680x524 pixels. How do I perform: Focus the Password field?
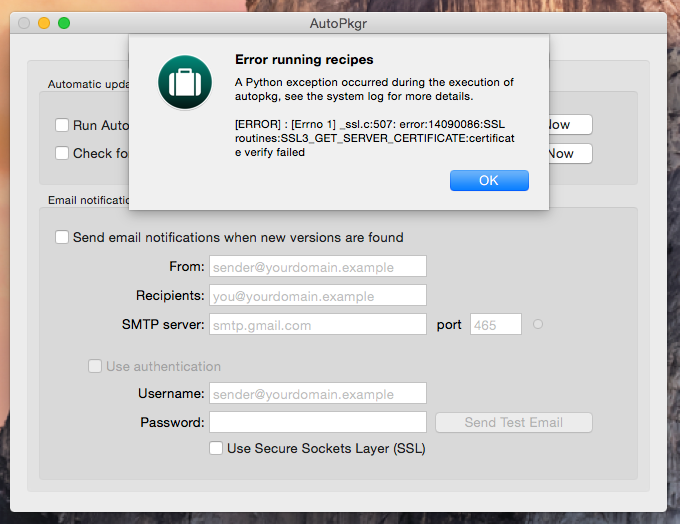tap(318, 422)
